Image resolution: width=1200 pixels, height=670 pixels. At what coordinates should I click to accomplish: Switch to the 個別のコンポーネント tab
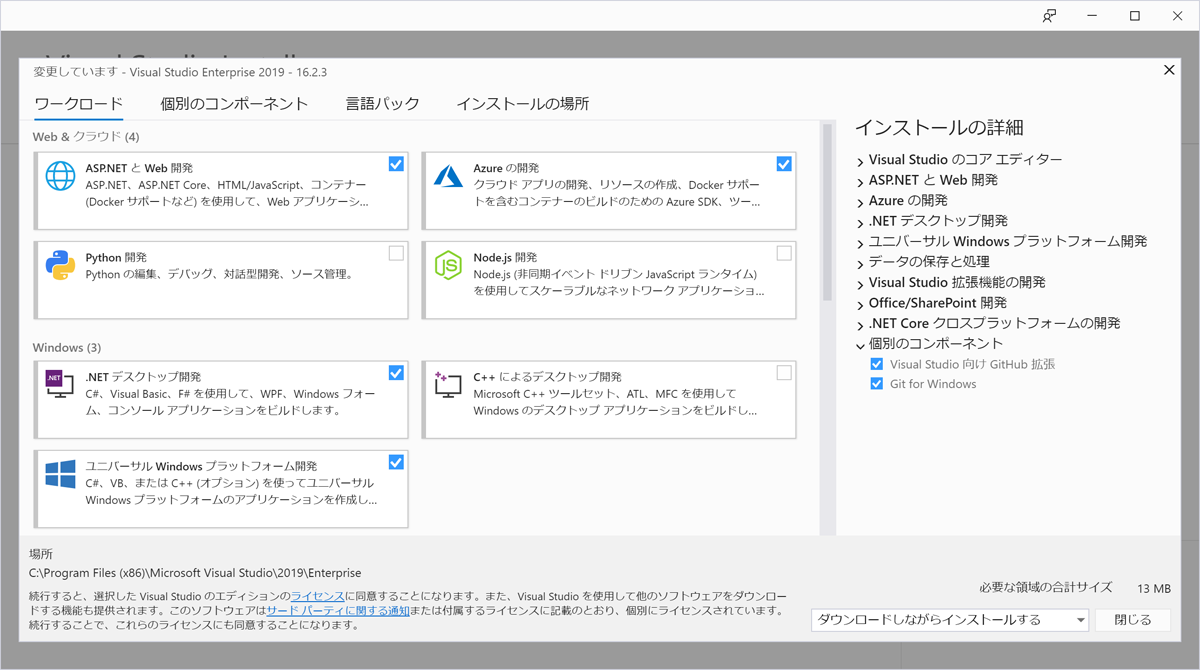234,104
